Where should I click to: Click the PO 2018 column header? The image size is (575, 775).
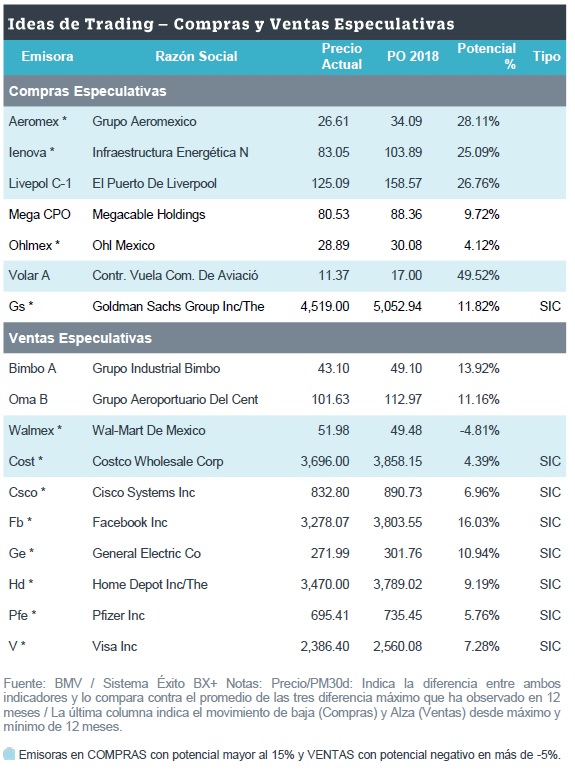(x=413, y=56)
